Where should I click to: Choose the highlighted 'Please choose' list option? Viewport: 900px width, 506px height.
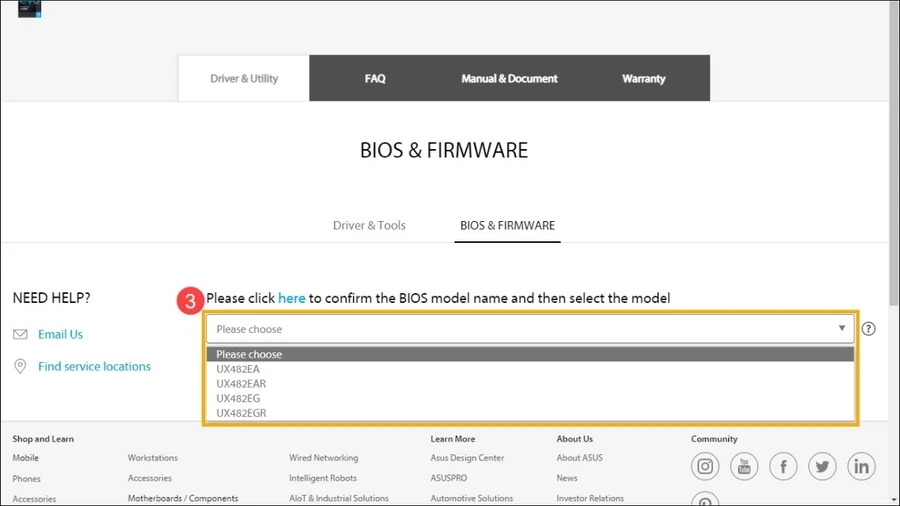530,354
